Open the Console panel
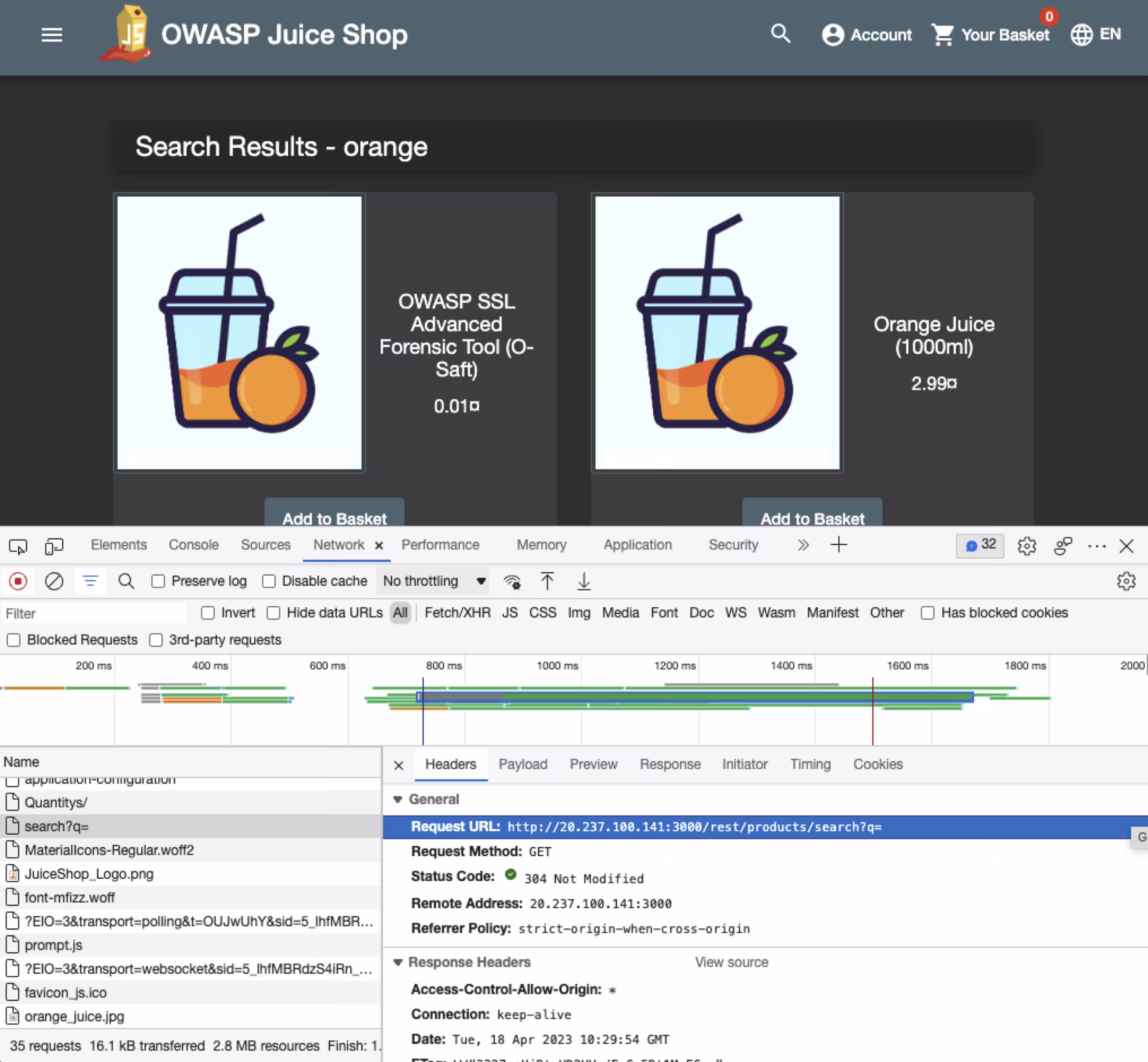This screenshot has width=1148, height=1062. 193,545
